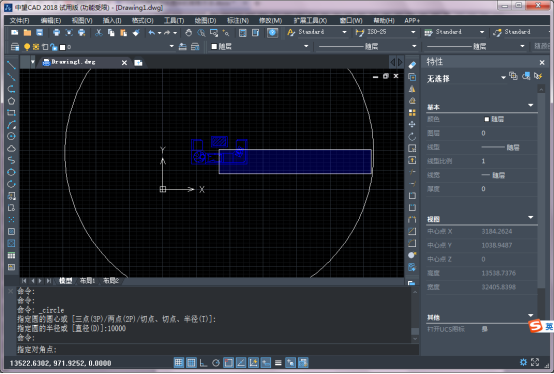Click the Rotate tool icon
554x374 pixels.
pyautogui.click(x=412, y=136)
